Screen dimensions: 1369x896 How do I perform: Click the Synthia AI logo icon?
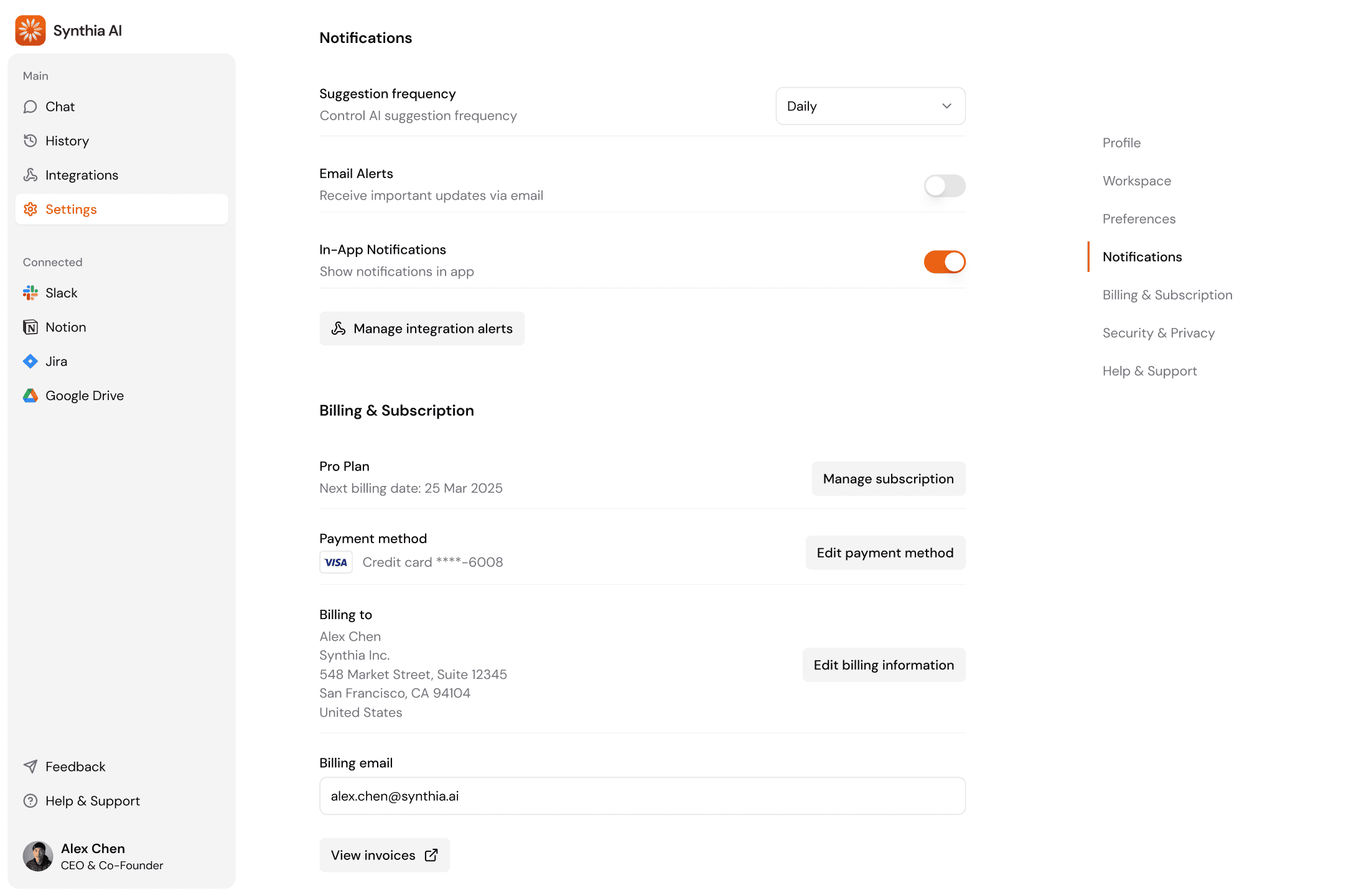[30, 30]
